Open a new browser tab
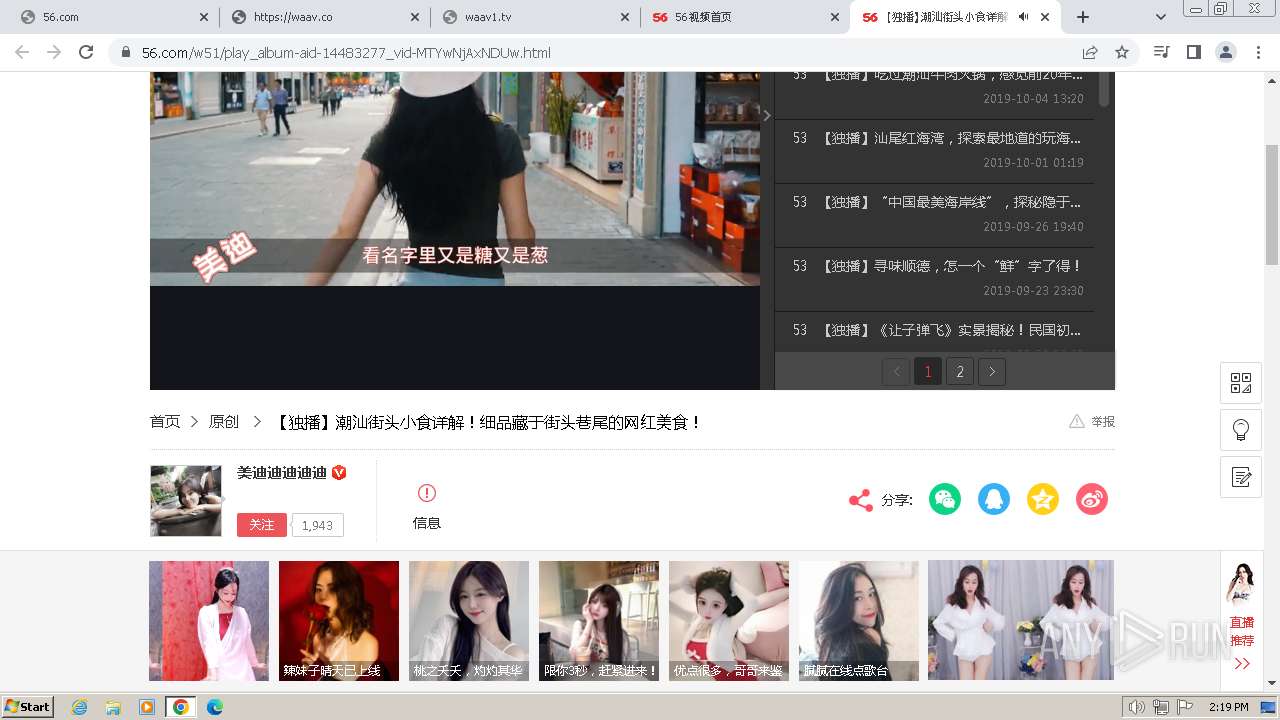The height and width of the screenshot is (720, 1280). click(1082, 17)
